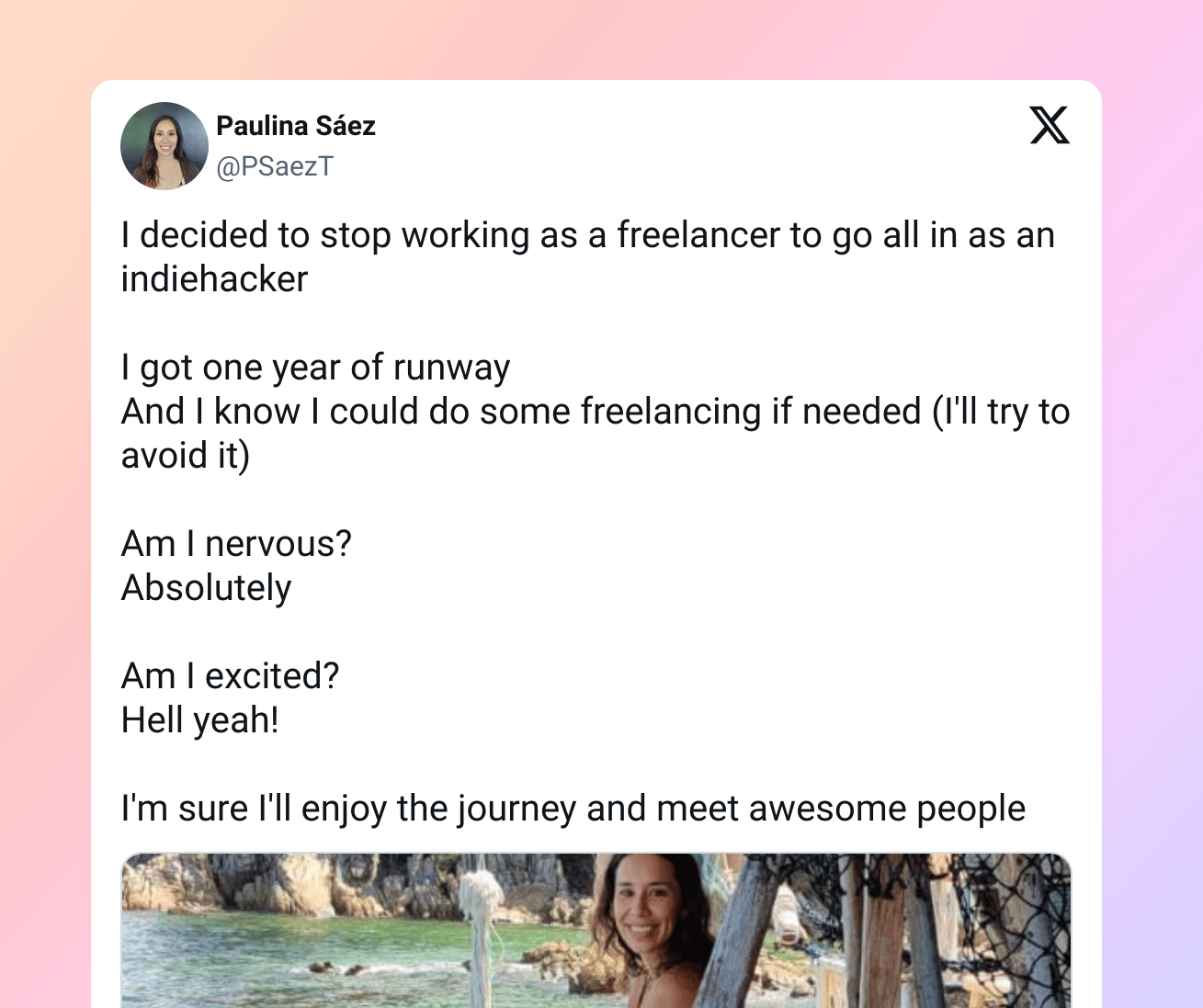This screenshot has height=1008, width=1203.
Task: Click the "And I know I could" sentence
Action: [x=596, y=412]
